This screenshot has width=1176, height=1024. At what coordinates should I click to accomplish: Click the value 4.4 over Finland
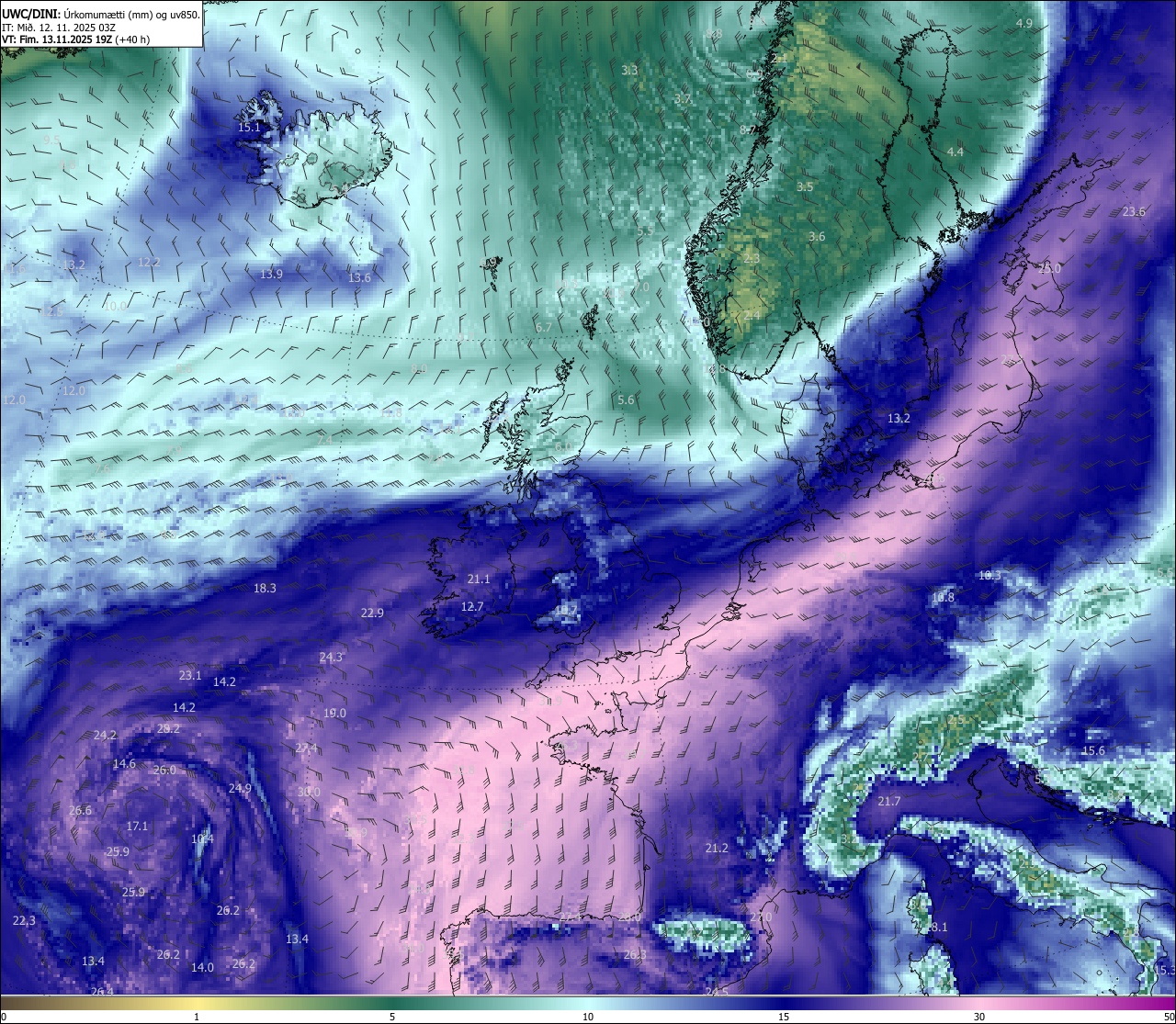point(955,152)
